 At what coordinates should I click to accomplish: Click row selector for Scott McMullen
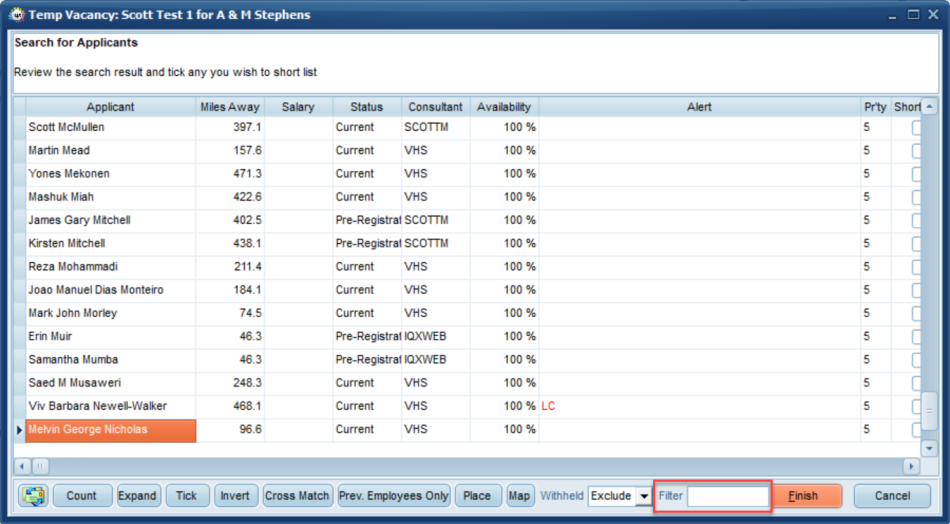(x=19, y=127)
